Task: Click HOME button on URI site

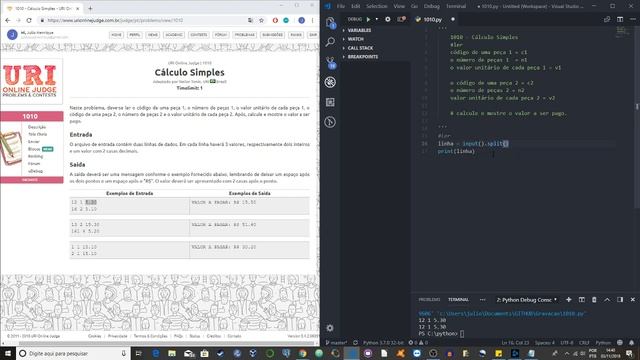Action: pyautogui.click(x=116, y=35)
